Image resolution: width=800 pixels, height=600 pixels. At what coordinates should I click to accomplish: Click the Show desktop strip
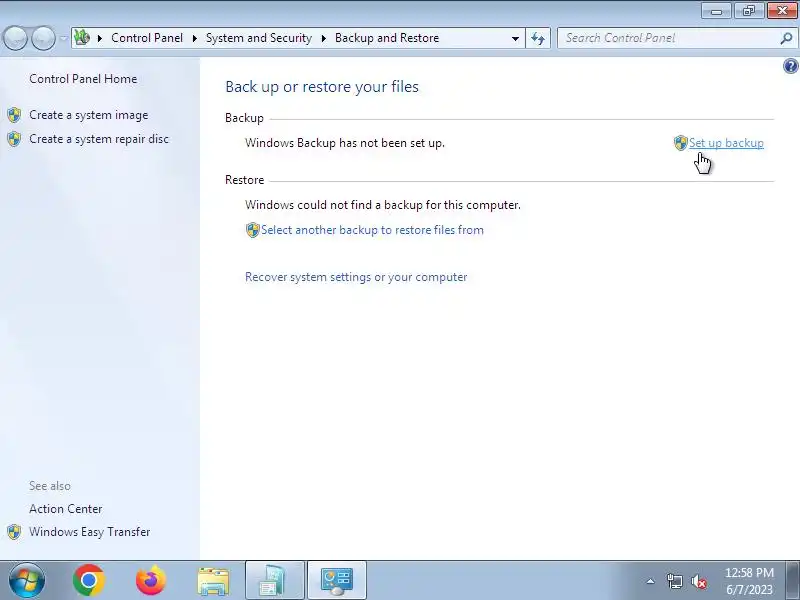[793, 581]
